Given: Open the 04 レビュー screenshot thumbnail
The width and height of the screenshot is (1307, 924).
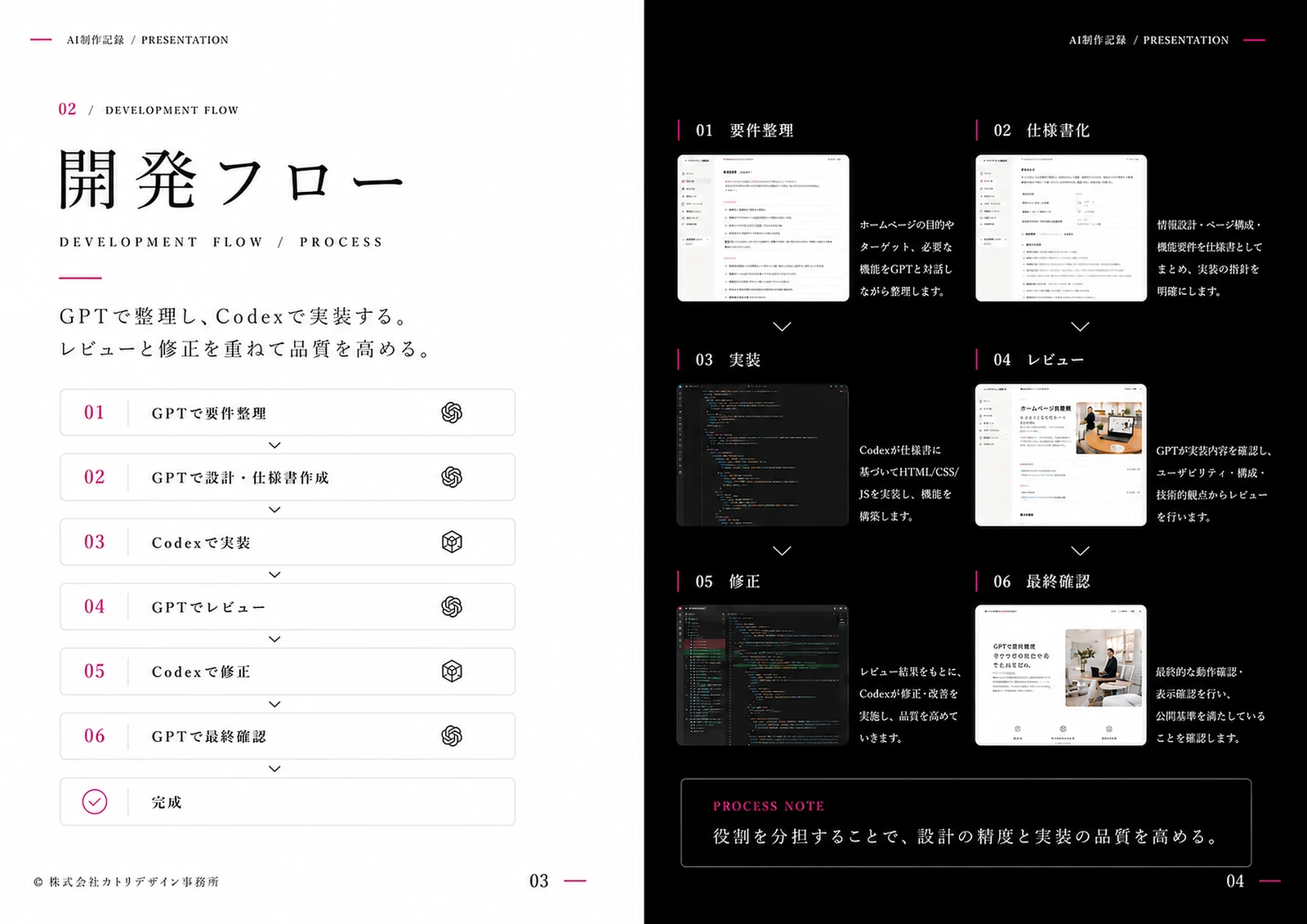Looking at the screenshot, I should click(1061, 454).
